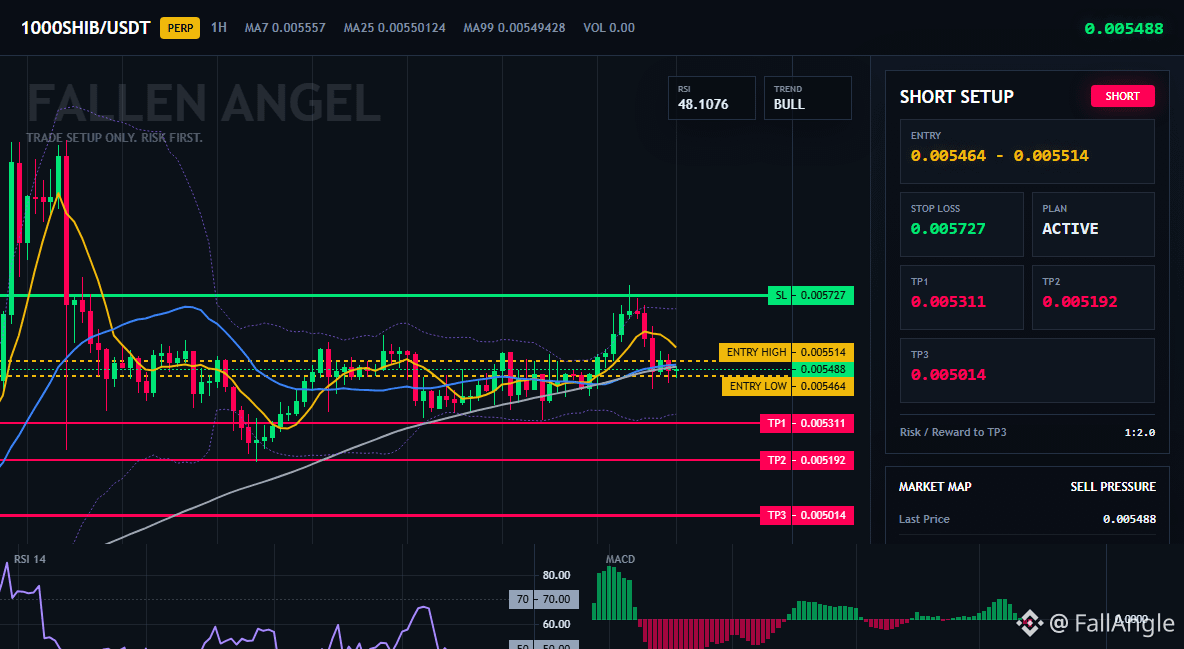The height and width of the screenshot is (649, 1184).
Task: Click the red SHORT badge
Action: coord(1122,96)
